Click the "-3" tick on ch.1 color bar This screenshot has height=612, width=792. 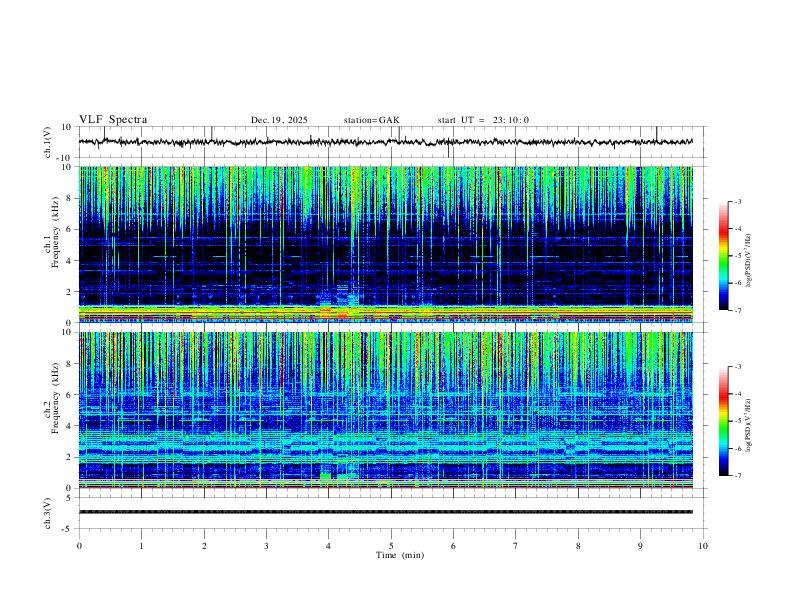pyautogui.click(x=738, y=201)
